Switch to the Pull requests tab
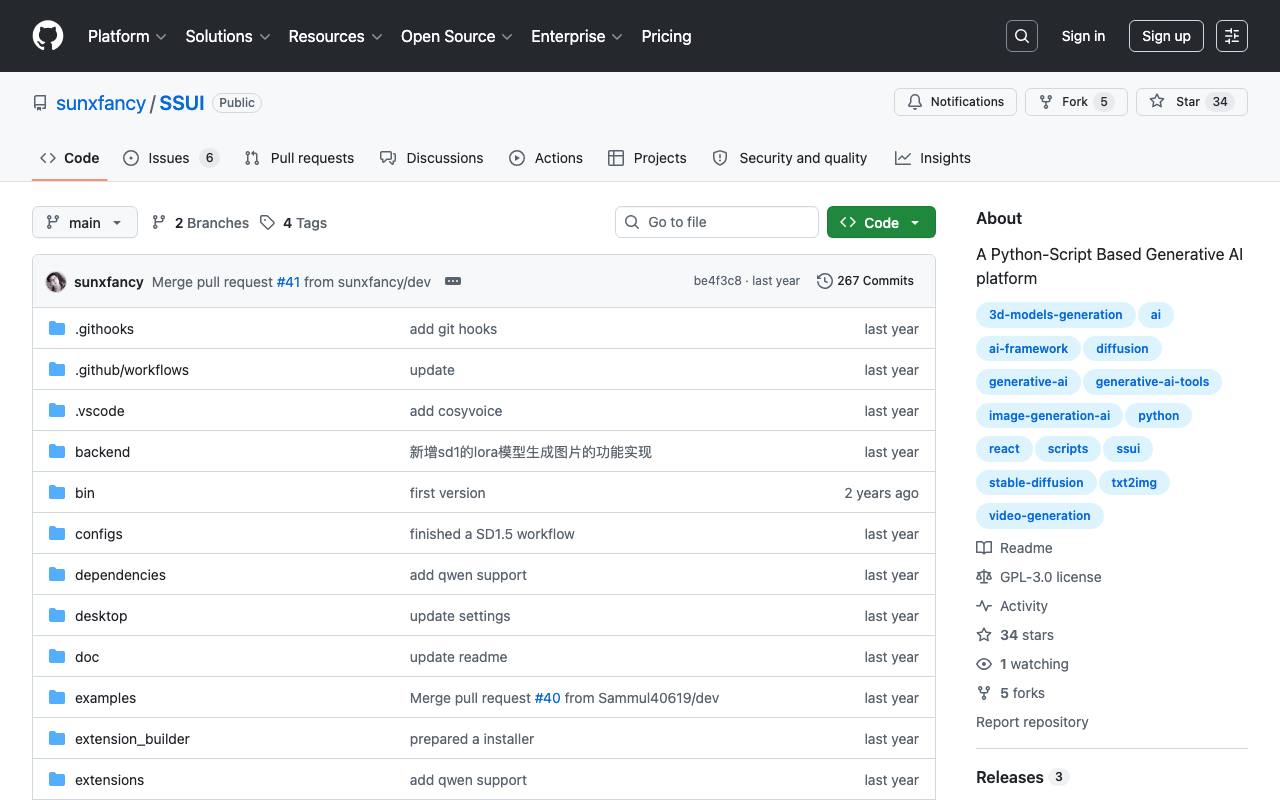This screenshot has width=1280, height=800. pos(299,158)
